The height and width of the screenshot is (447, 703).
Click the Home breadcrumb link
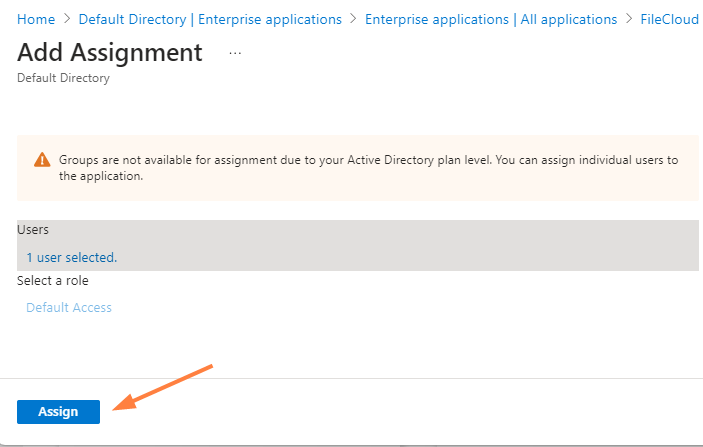point(36,19)
